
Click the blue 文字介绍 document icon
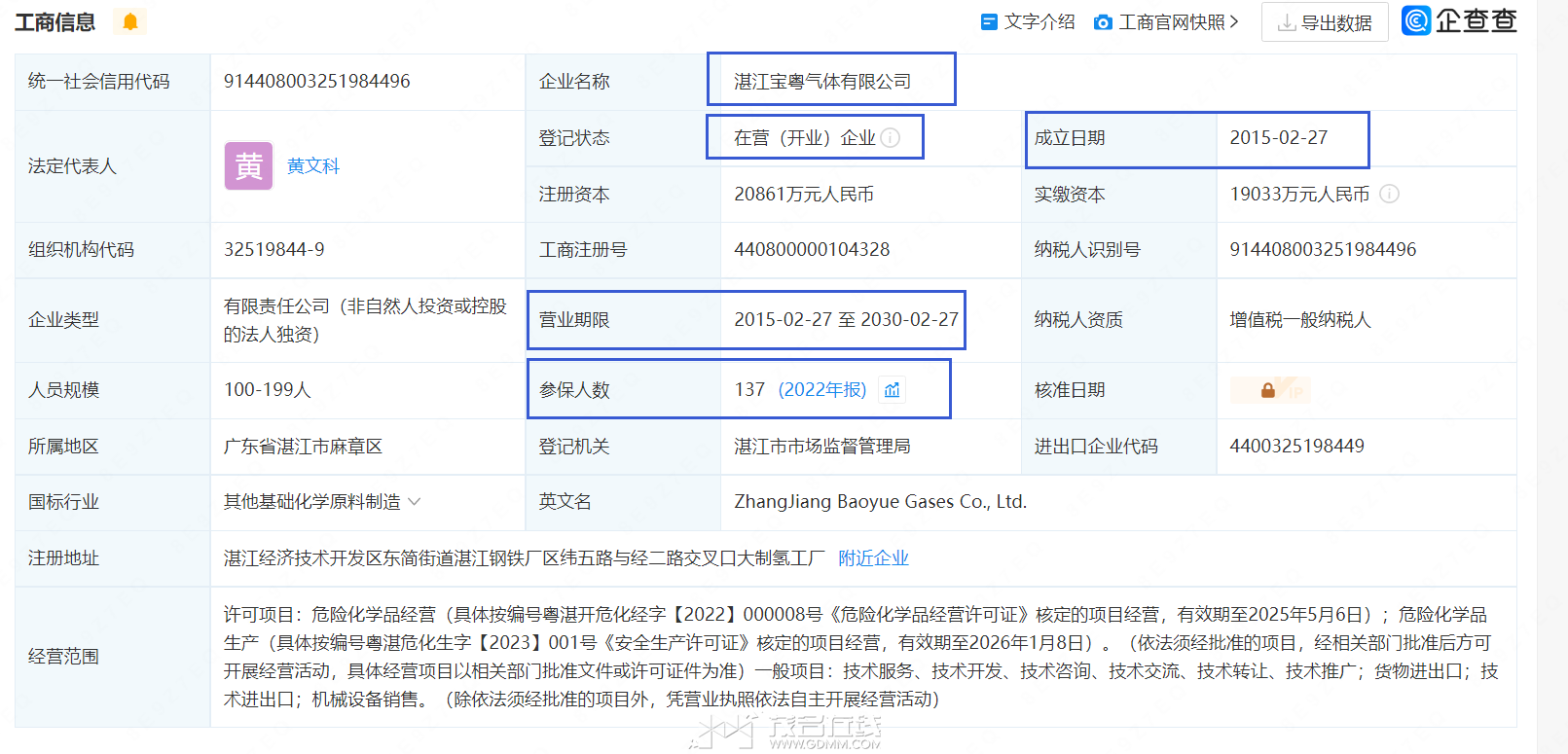tap(989, 22)
